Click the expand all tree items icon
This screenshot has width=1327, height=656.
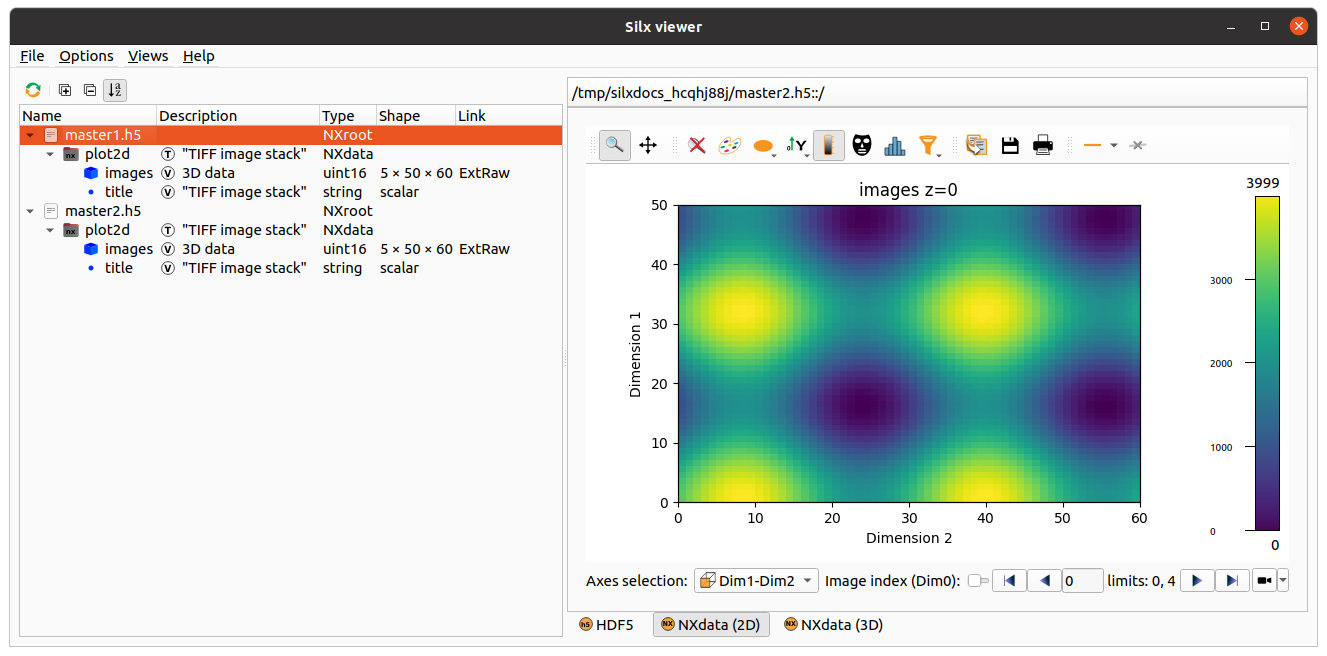coord(65,90)
